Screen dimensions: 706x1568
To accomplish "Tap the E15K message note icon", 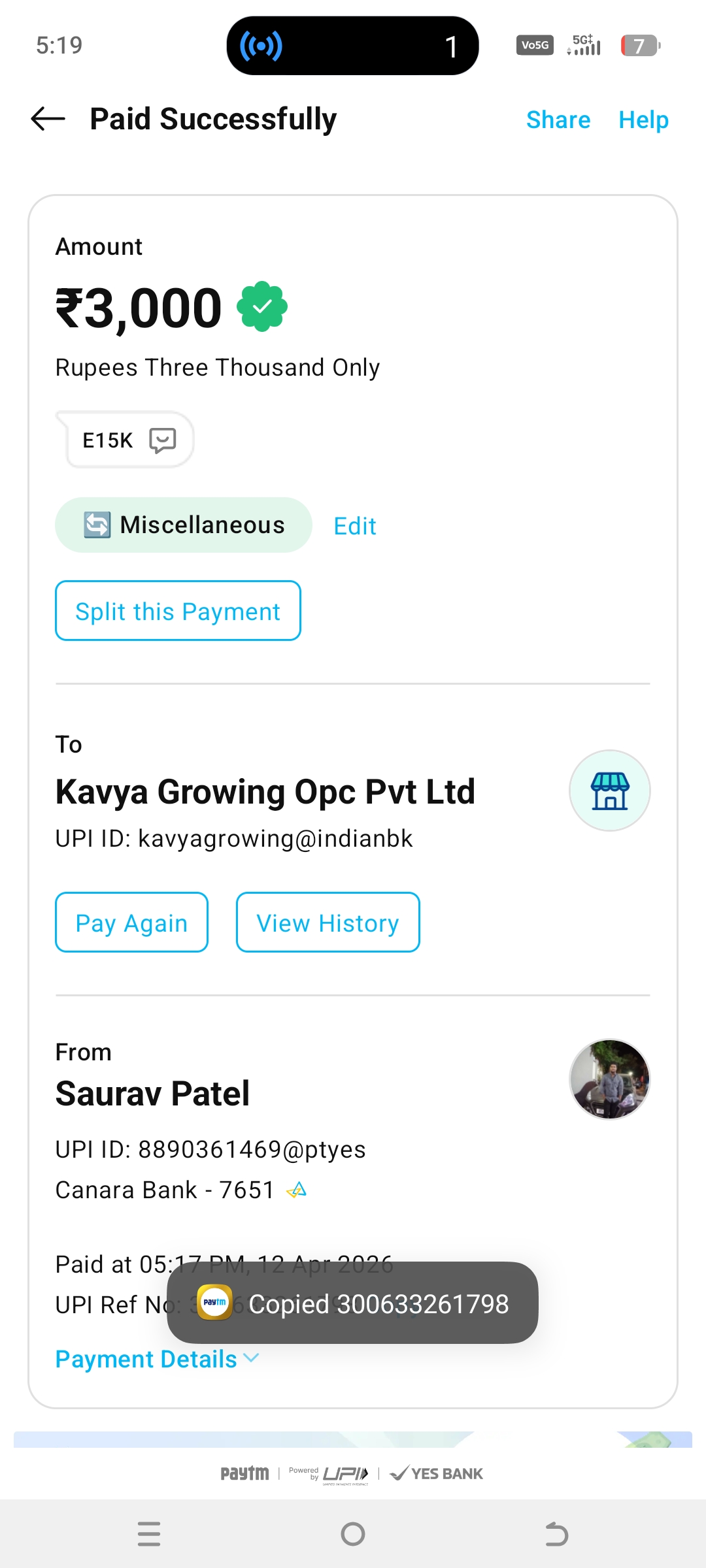I will (163, 440).
